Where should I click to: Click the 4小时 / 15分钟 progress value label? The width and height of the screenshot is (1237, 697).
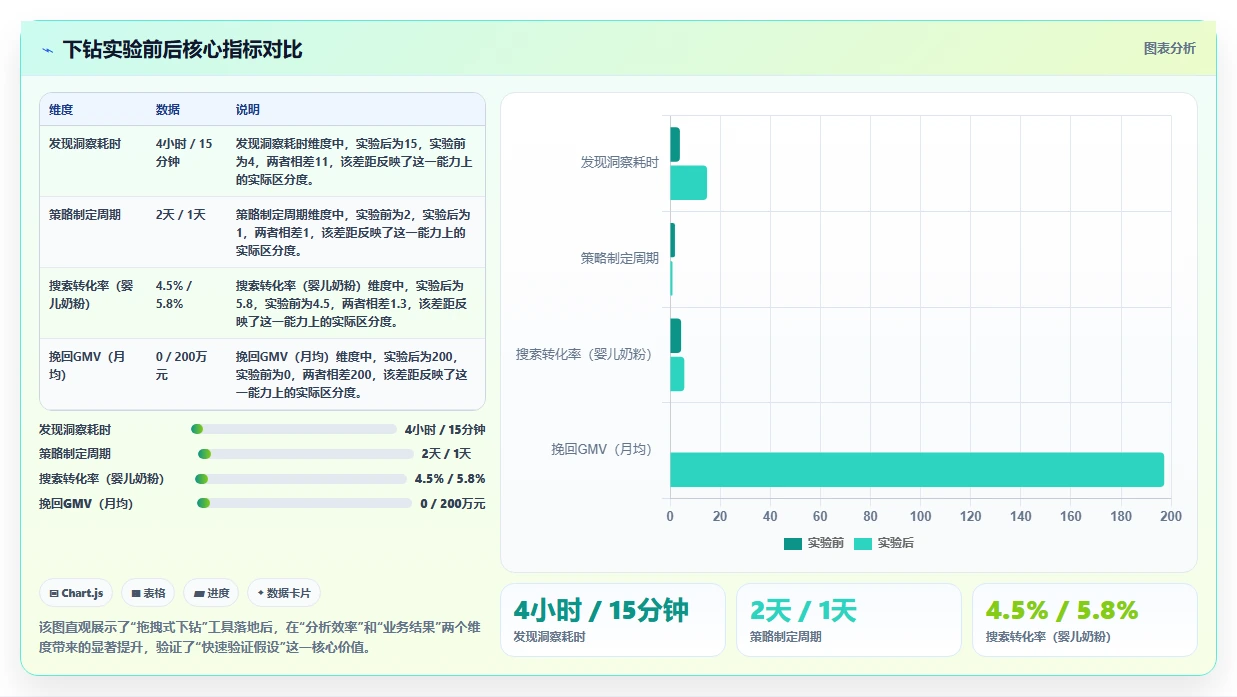(445, 430)
